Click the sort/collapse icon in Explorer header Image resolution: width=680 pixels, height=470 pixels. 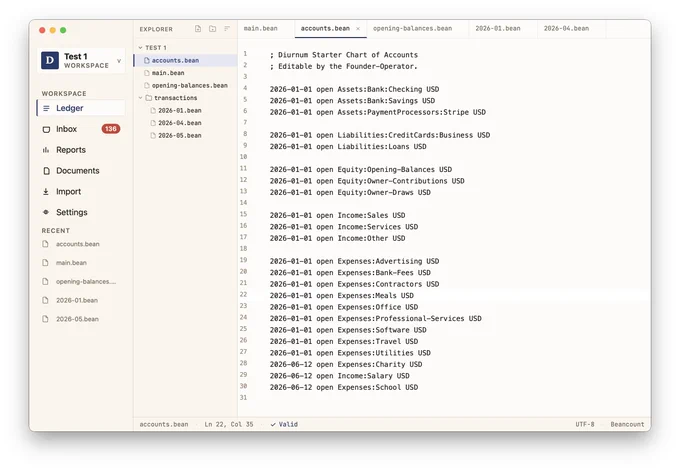227,29
